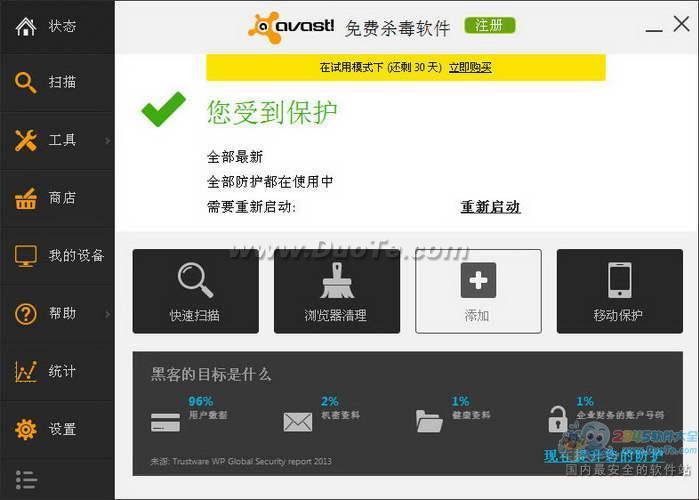Open the 商店 basket icon
The width and height of the screenshot is (699, 500).
25,198
